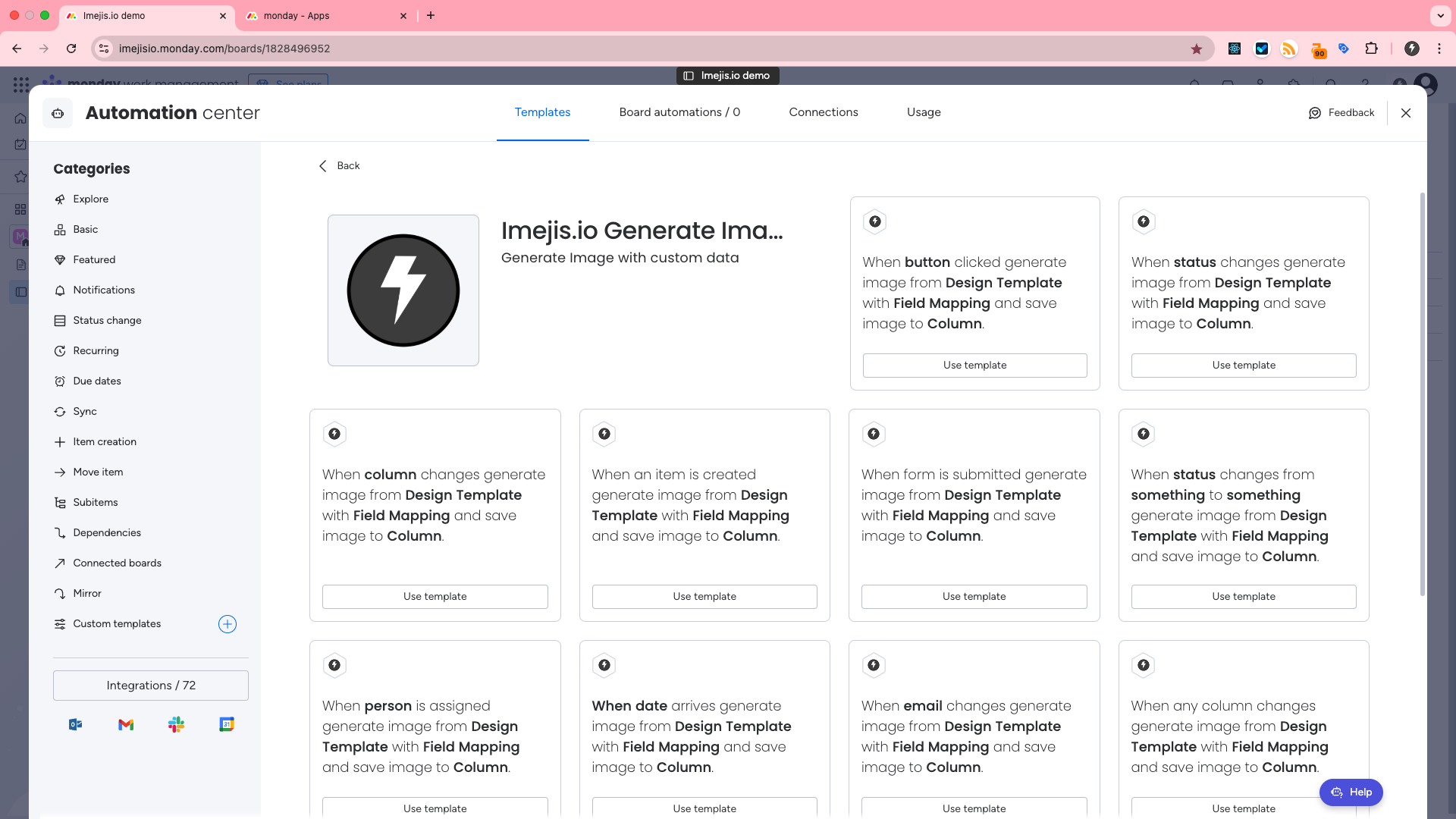Screen dimensions: 1456x819
Task: Open a new browser tab
Action: pos(431,15)
